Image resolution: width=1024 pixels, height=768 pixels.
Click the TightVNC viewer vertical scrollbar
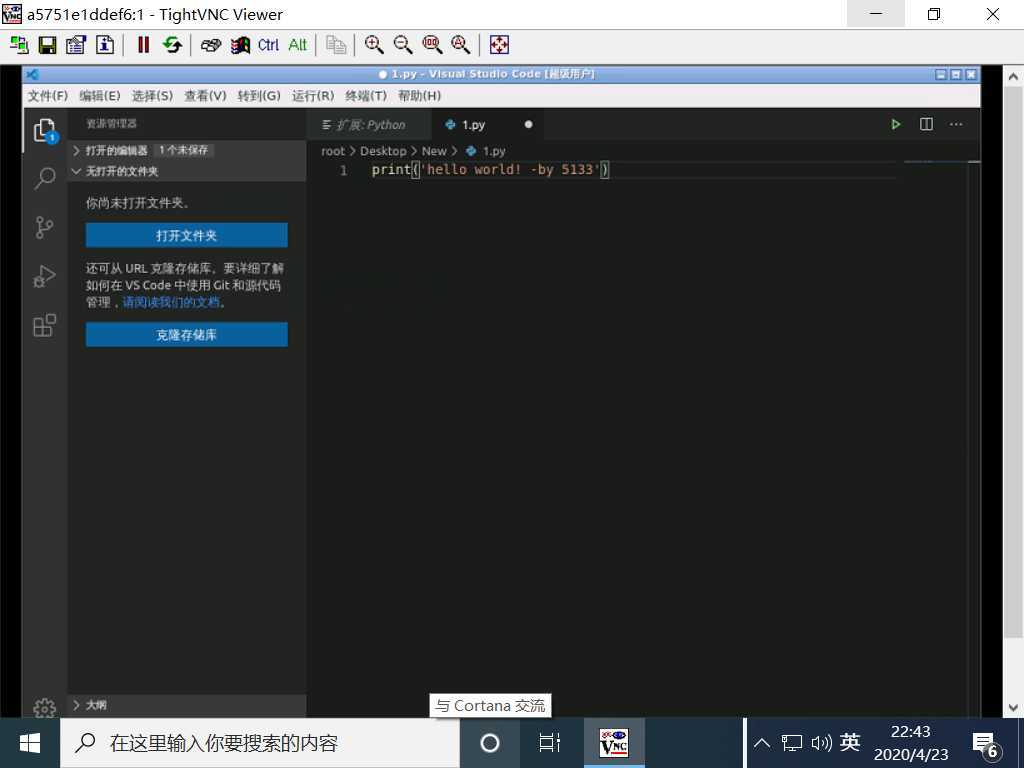pyautogui.click(x=1013, y=362)
